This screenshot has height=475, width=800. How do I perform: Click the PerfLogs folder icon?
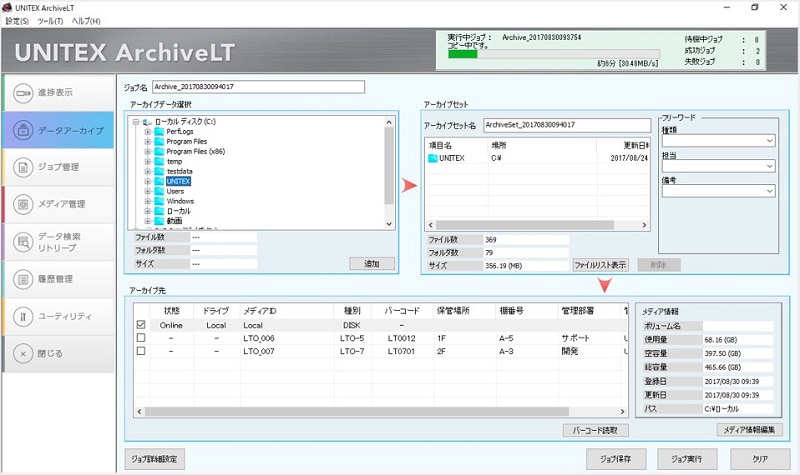click(159, 132)
